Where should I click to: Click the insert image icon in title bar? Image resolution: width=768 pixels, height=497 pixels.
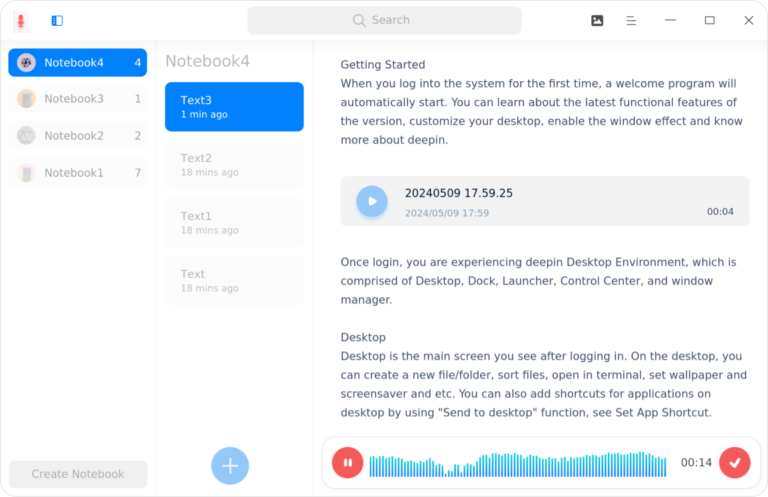[x=597, y=20]
